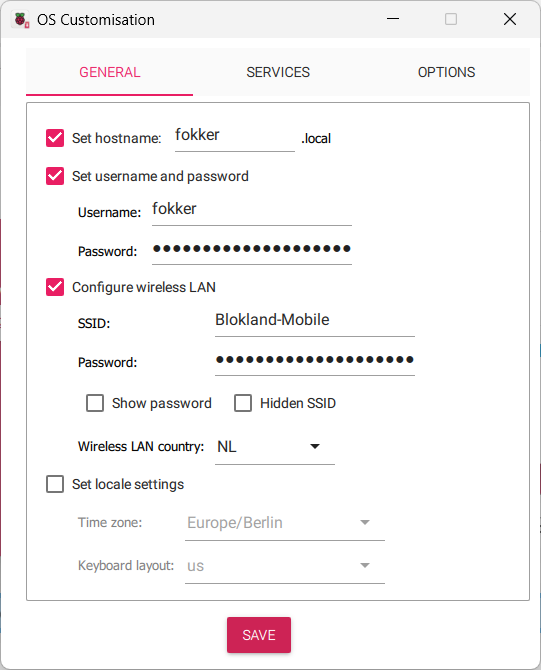Minimize the OS Customisation window
541x670 pixels.
[393, 19]
